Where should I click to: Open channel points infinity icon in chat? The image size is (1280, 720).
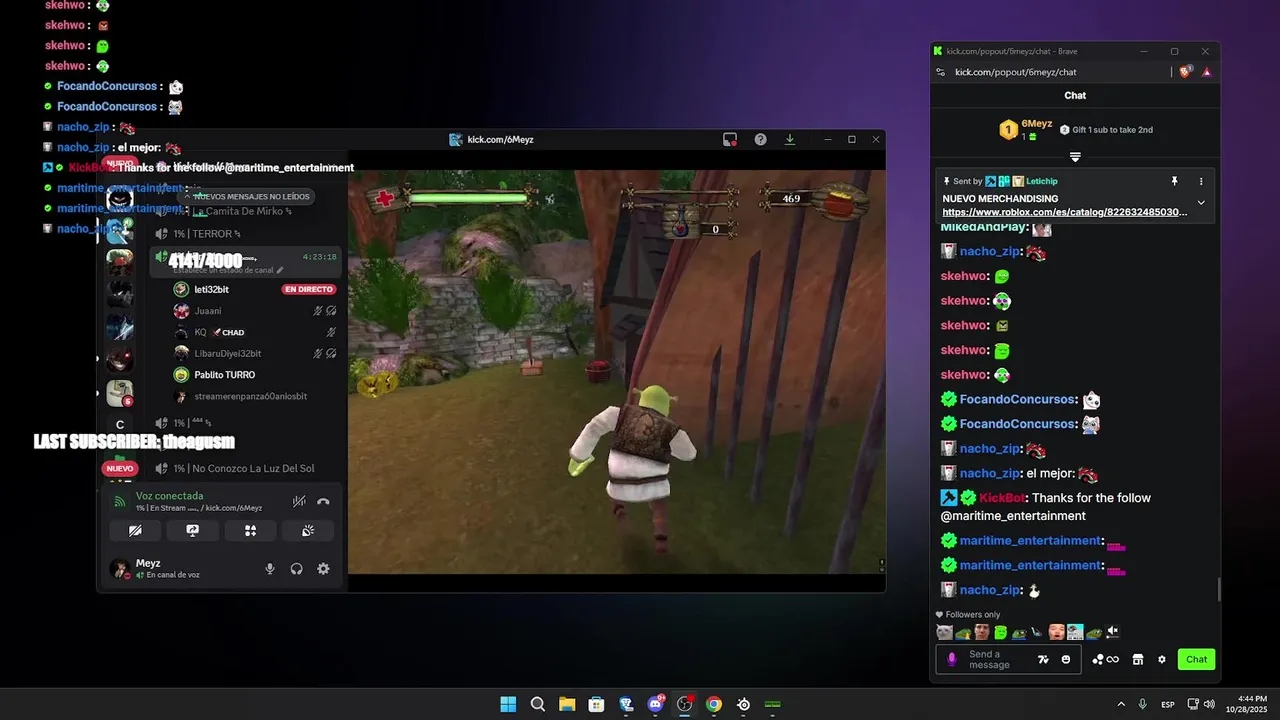point(1105,659)
